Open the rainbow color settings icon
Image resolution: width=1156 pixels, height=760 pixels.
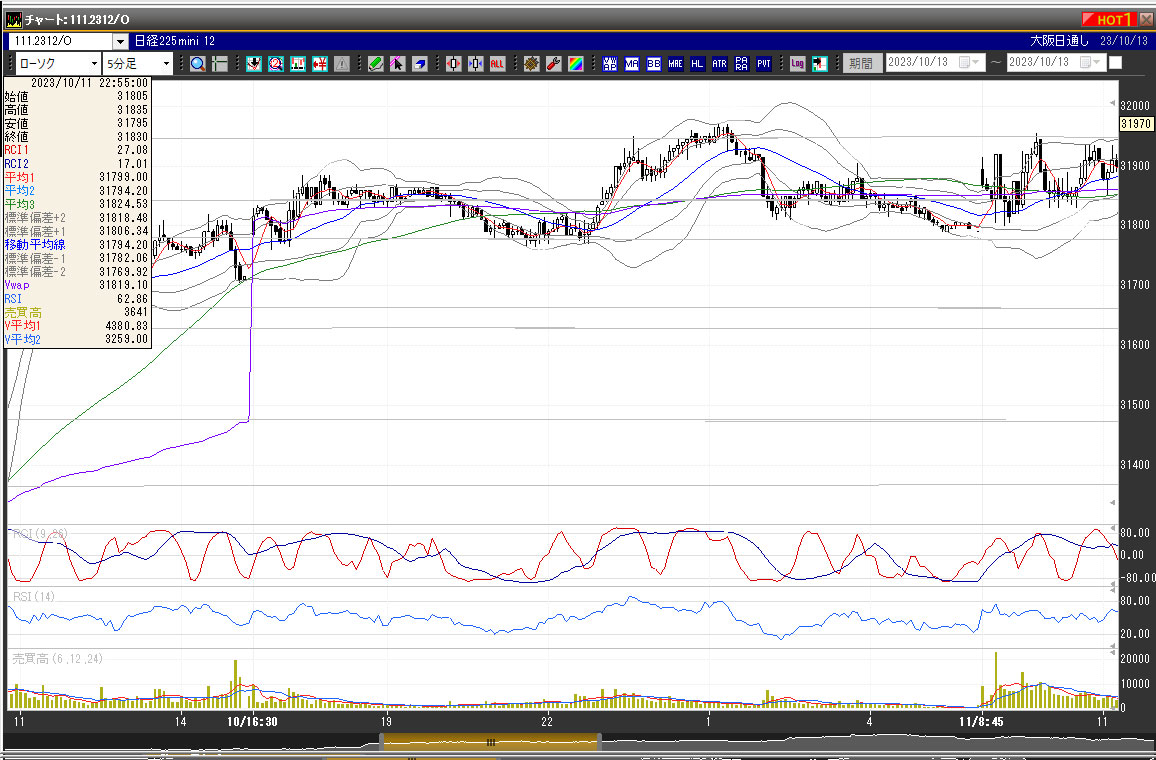pos(576,64)
